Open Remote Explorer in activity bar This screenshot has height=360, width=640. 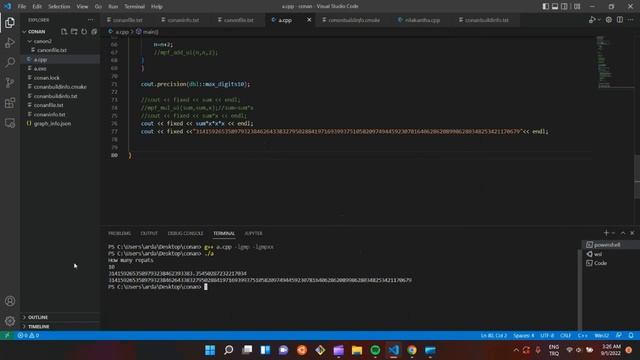point(10,123)
